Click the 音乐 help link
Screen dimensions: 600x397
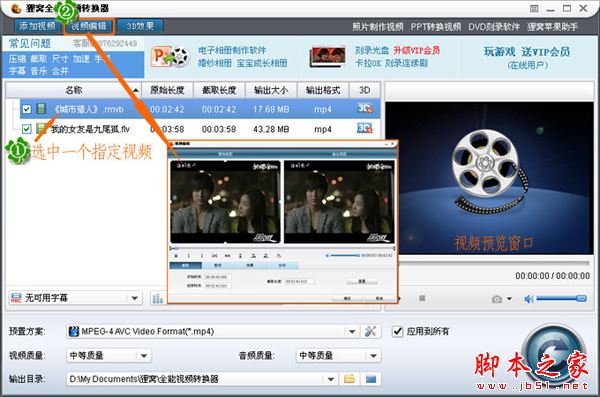39,71
